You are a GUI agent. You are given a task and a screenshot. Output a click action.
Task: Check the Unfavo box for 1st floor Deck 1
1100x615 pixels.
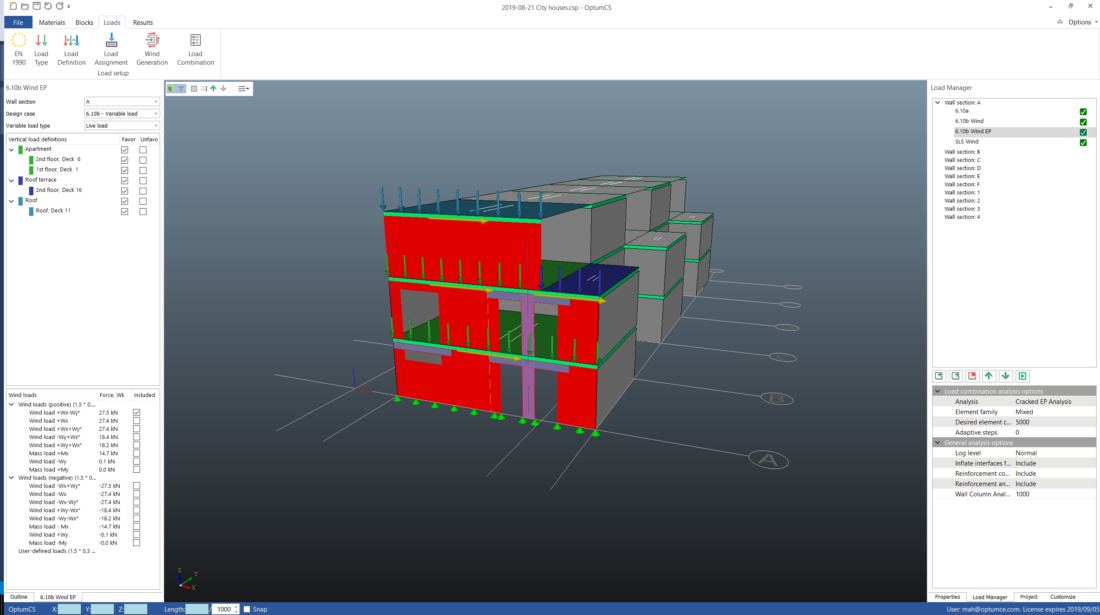click(x=145, y=169)
